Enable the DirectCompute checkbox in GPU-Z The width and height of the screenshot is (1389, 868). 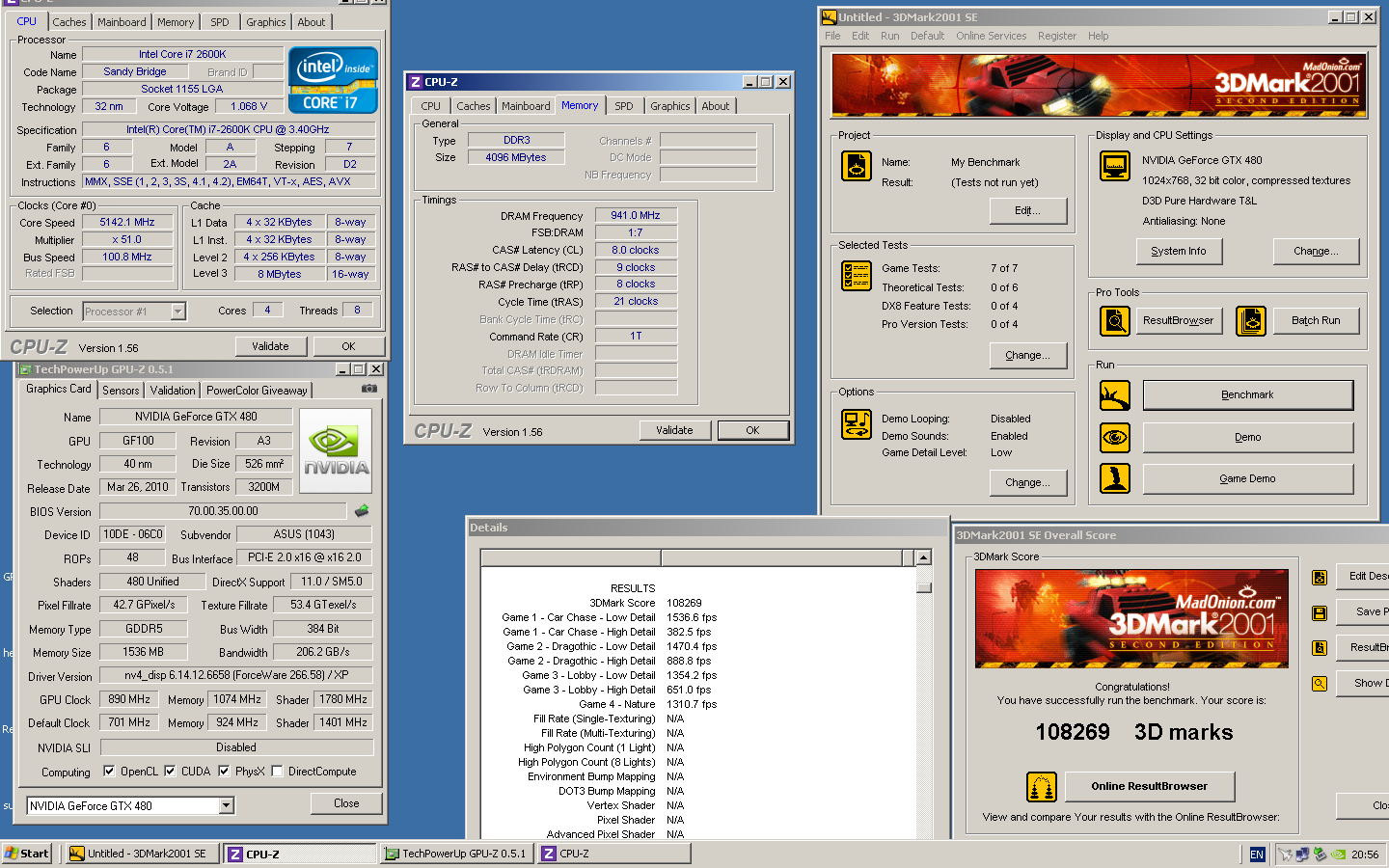(x=277, y=772)
